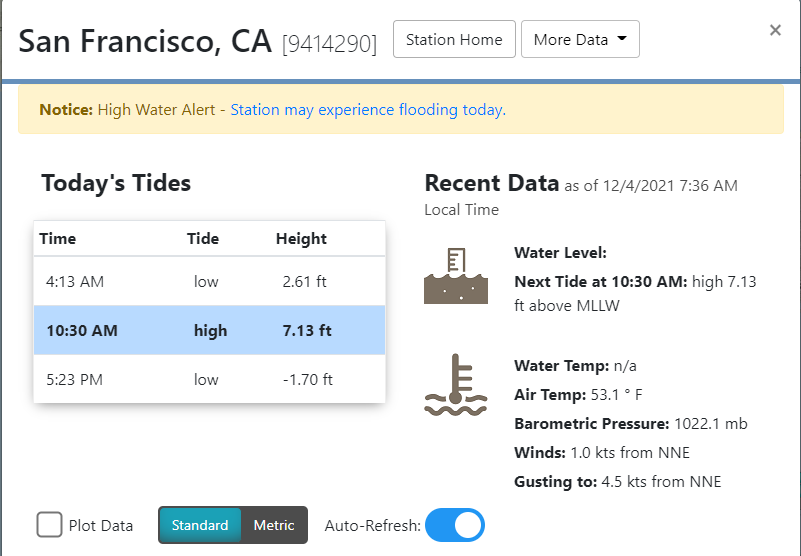
Task: Click the station ID 9414290
Action: tap(329, 43)
